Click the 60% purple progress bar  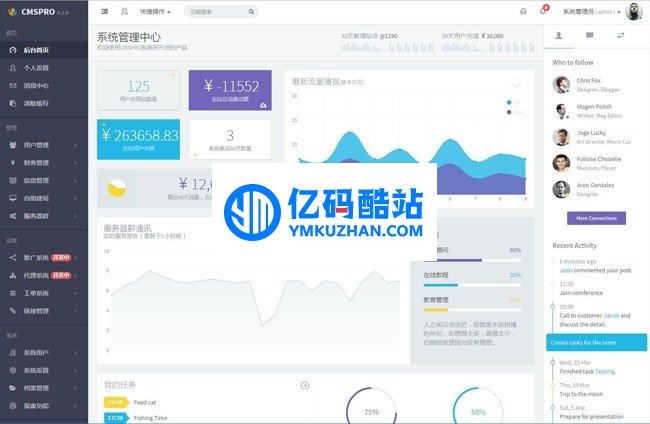[472, 260]
